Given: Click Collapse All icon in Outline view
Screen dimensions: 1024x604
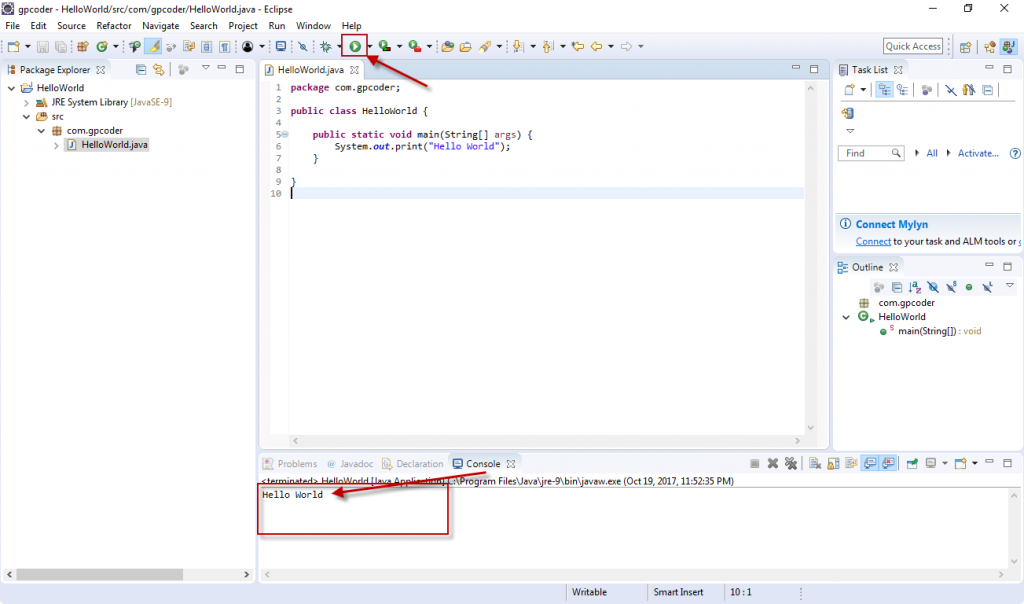Looking at the screenshot, I should (897, 287).
